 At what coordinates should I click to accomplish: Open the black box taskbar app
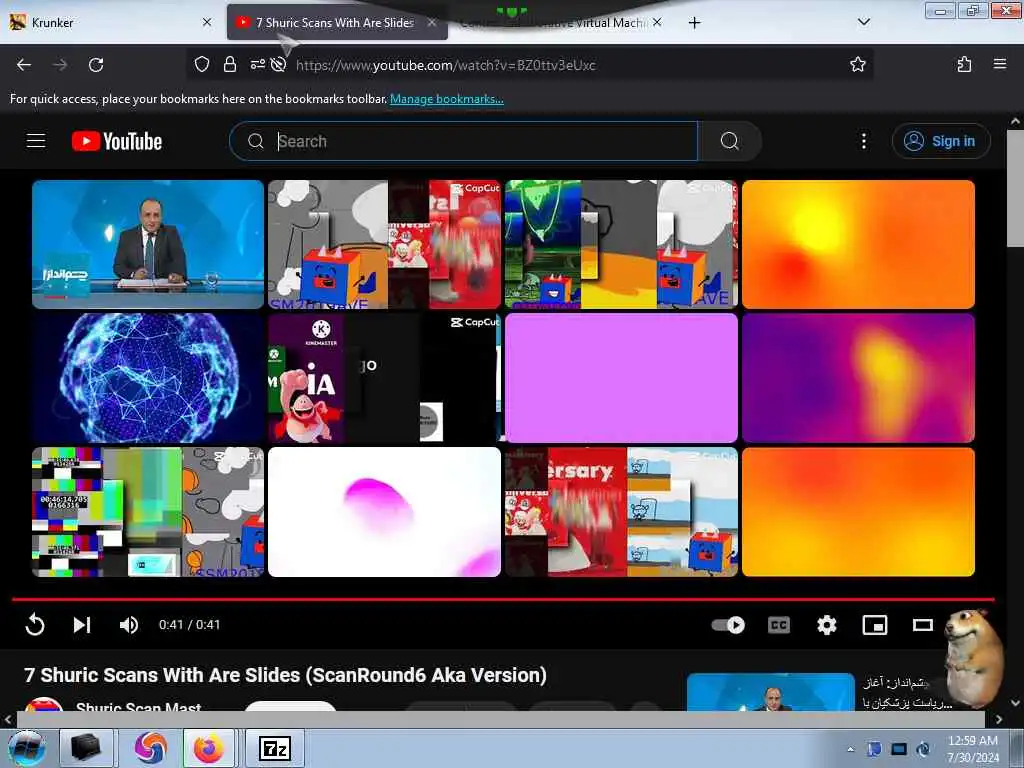coord(86,748)
